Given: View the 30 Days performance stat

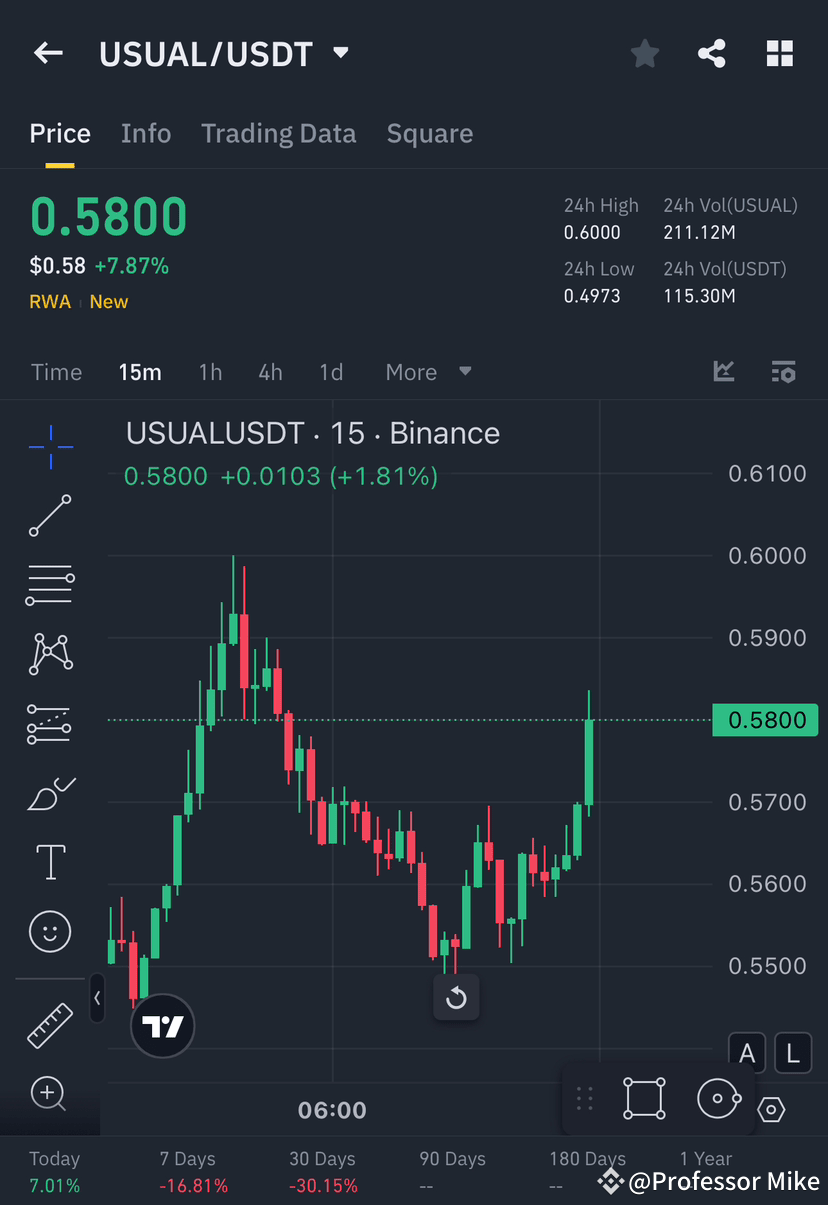Looking at the screenshot, I should click(x=321, y=1170).
